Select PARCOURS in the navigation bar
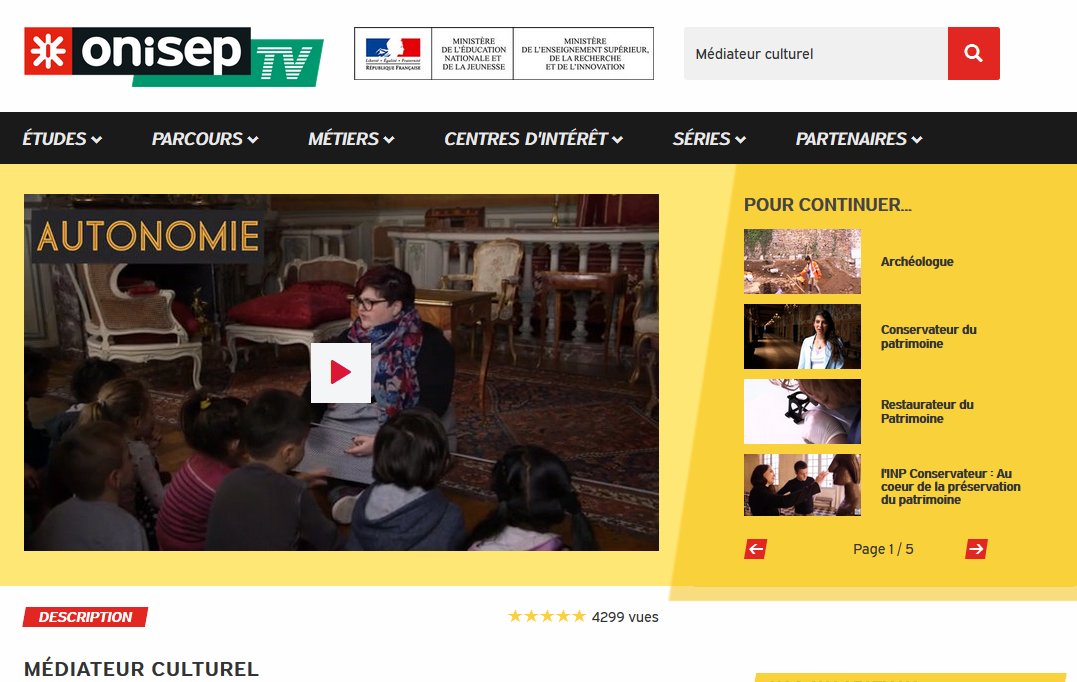The image size is (1077, 682). (x=203, y=138)
